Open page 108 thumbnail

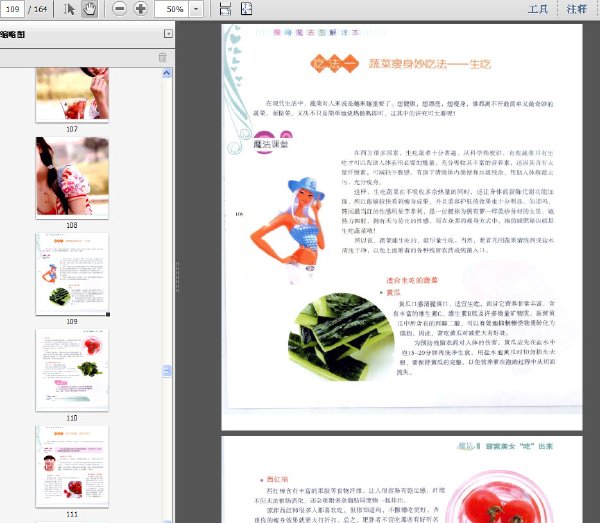72,178
